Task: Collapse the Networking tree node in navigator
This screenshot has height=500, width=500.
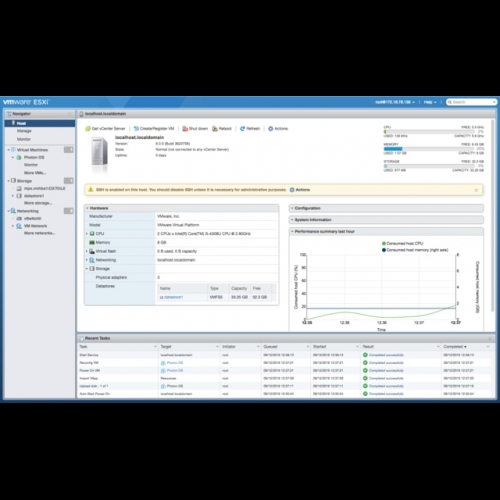Action: click(8, 211)
